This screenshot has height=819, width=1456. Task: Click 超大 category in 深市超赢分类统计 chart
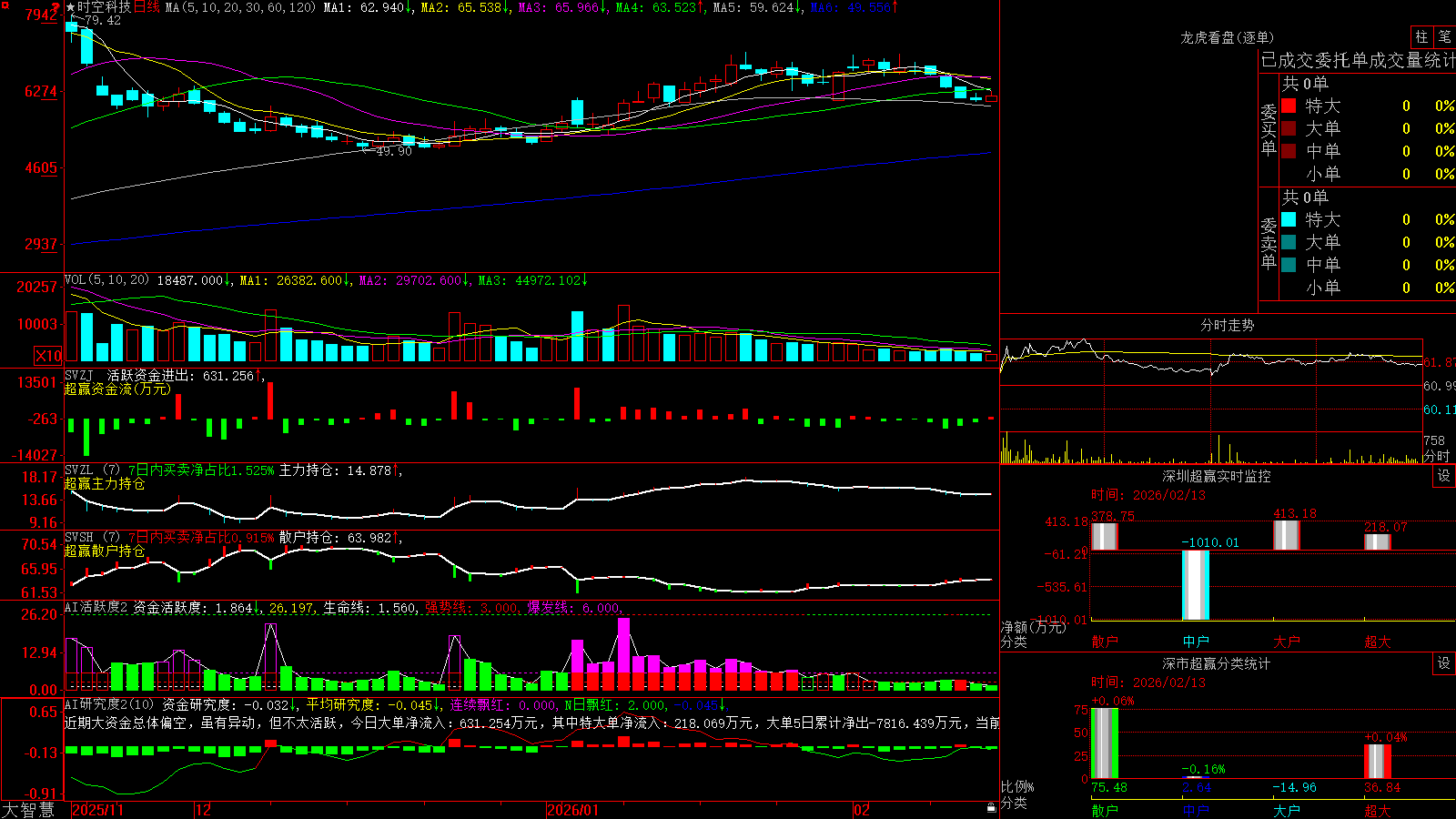click(1378, 810)
